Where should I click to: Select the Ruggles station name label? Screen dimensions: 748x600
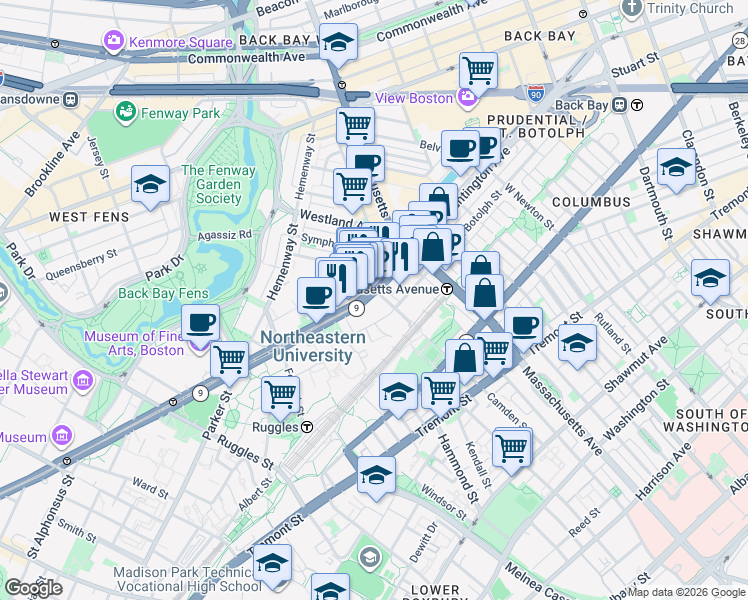tap(275, 427)
